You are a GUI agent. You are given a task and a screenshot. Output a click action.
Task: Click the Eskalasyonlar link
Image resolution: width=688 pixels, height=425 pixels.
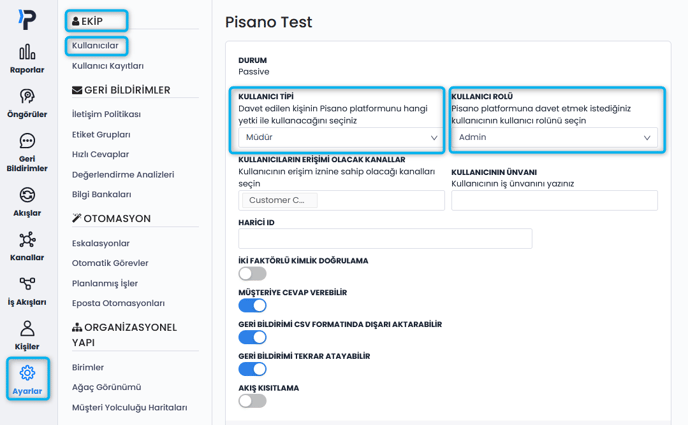[101, 243]
